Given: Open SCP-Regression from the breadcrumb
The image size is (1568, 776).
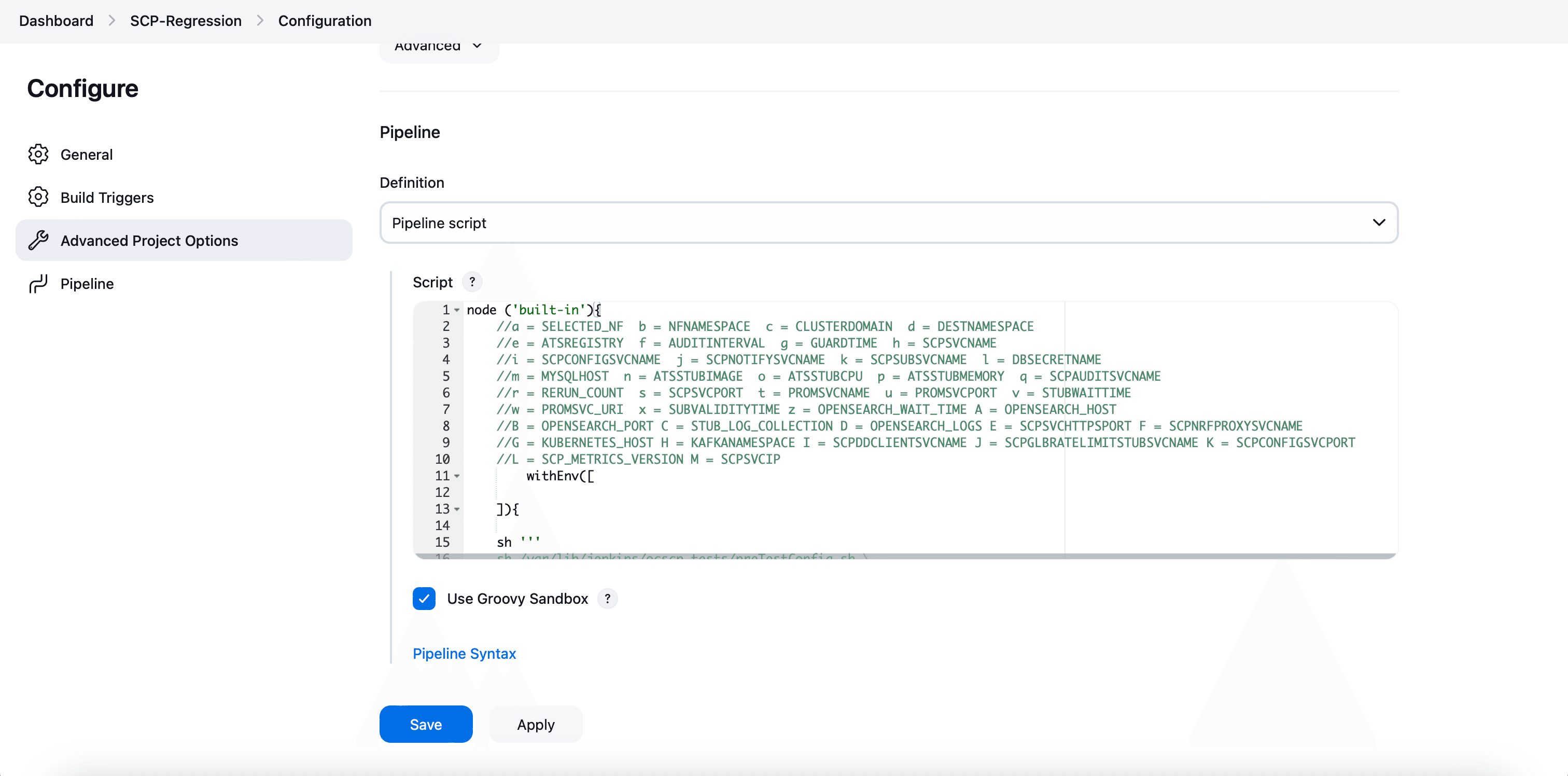Looking at the screenshot, I should (185, 20).
